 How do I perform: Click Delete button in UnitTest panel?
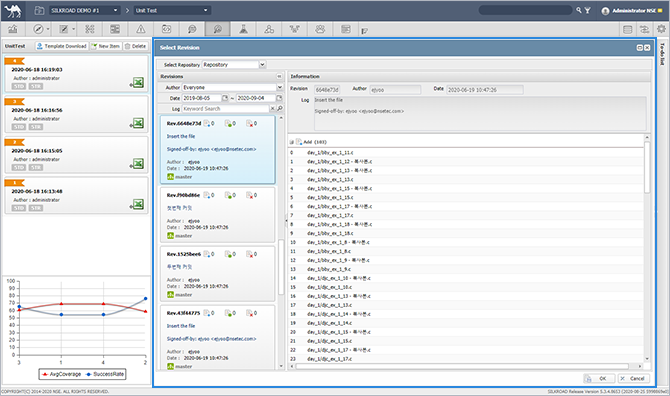[135, 46]
